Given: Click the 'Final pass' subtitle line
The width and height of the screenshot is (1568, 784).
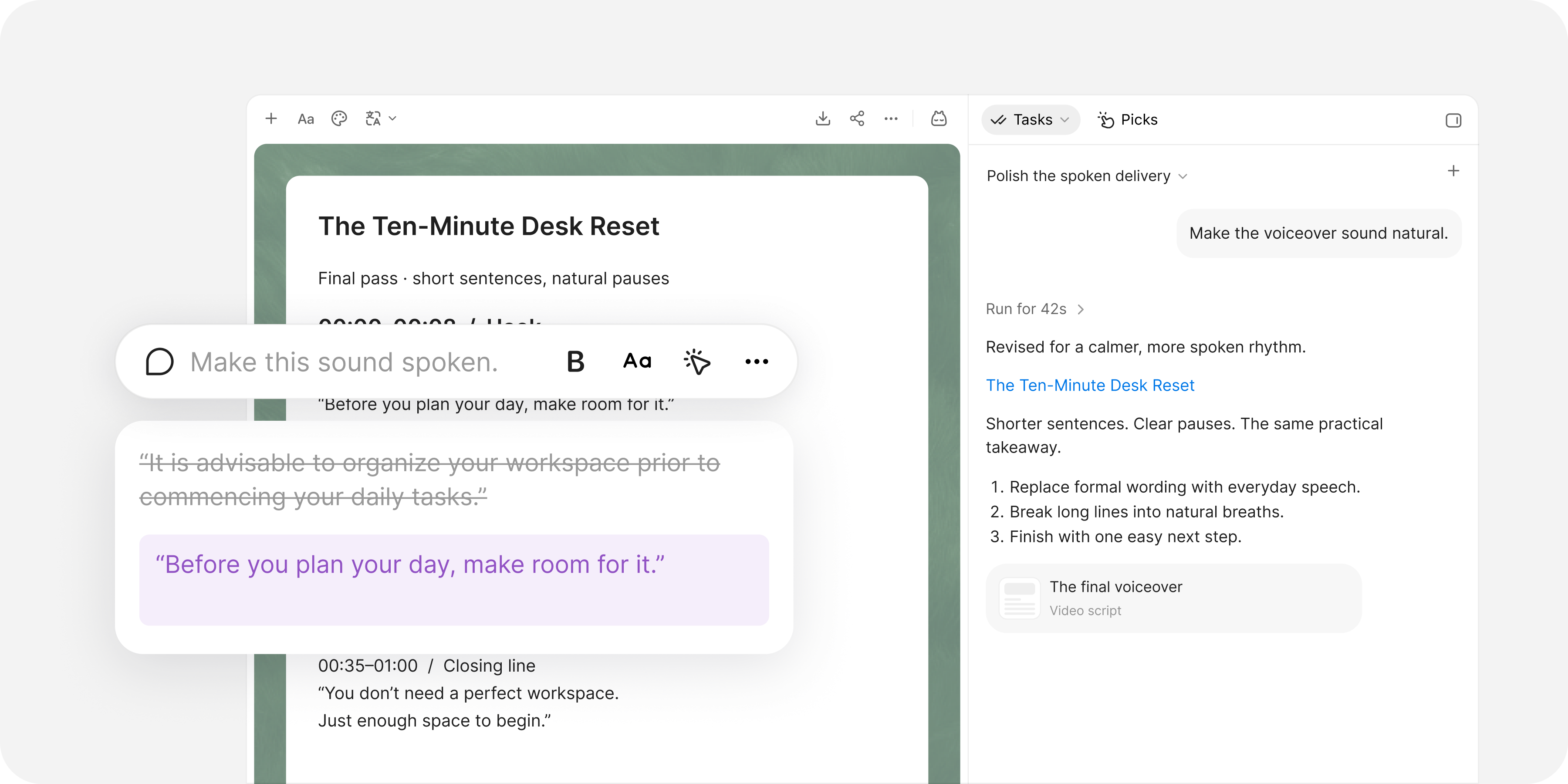Looking at the screenshot, I should 493,279.
